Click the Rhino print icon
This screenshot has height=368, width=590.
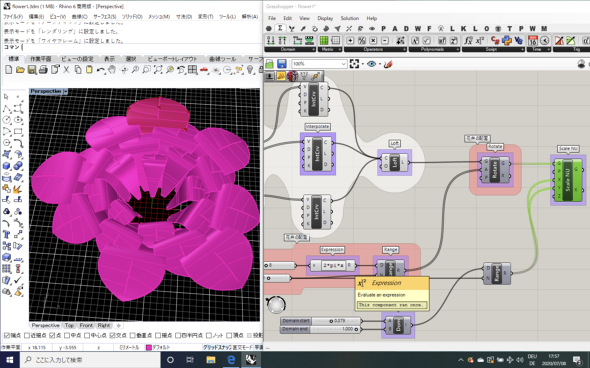(x=44, y=70)
